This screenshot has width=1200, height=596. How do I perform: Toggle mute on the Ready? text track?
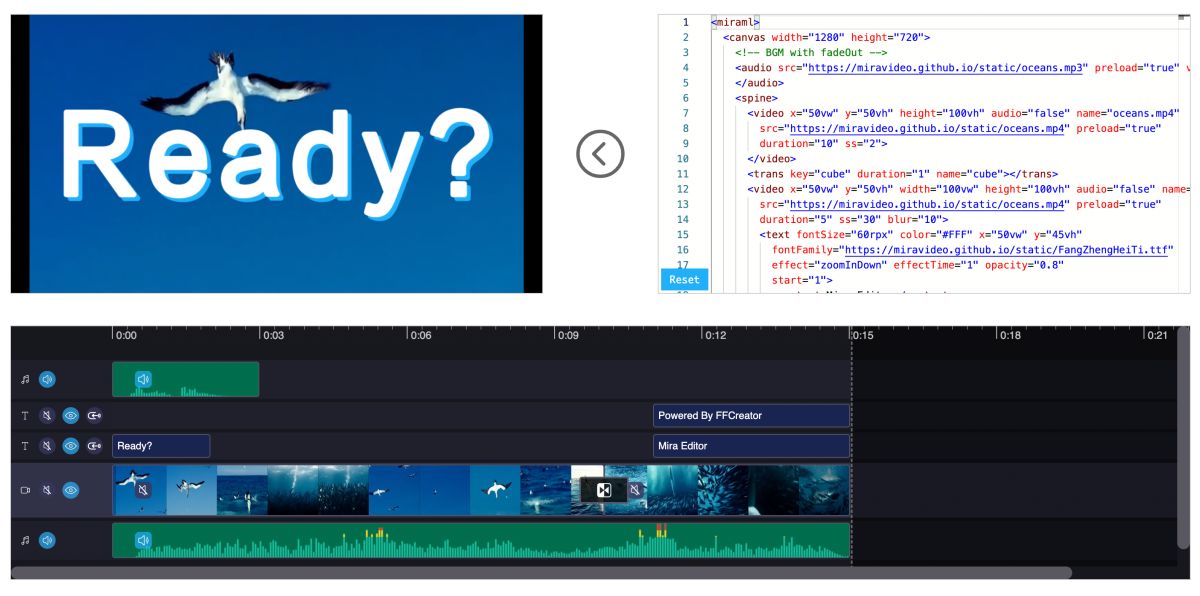(x=47, y=446)
